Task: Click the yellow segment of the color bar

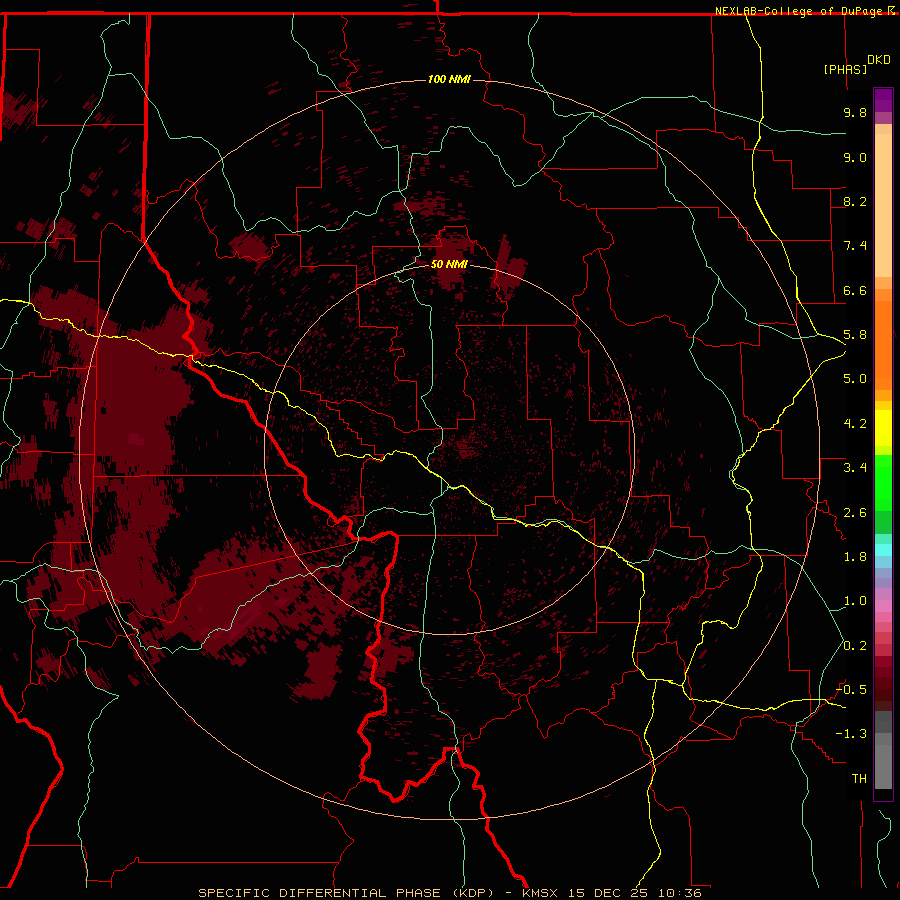Action: click(x=883, y=428)
